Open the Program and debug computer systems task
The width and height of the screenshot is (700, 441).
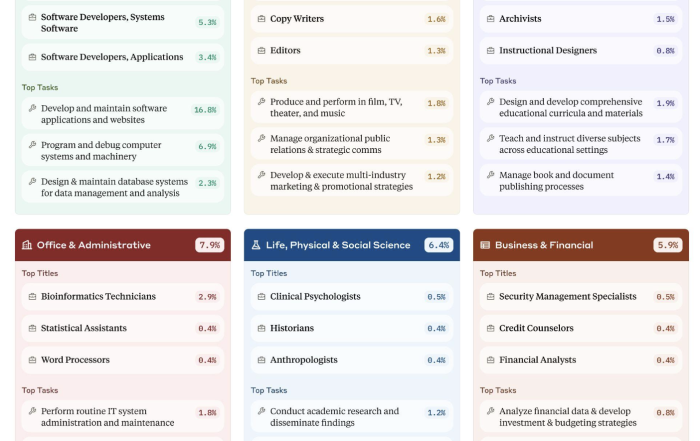pos(123,150)
